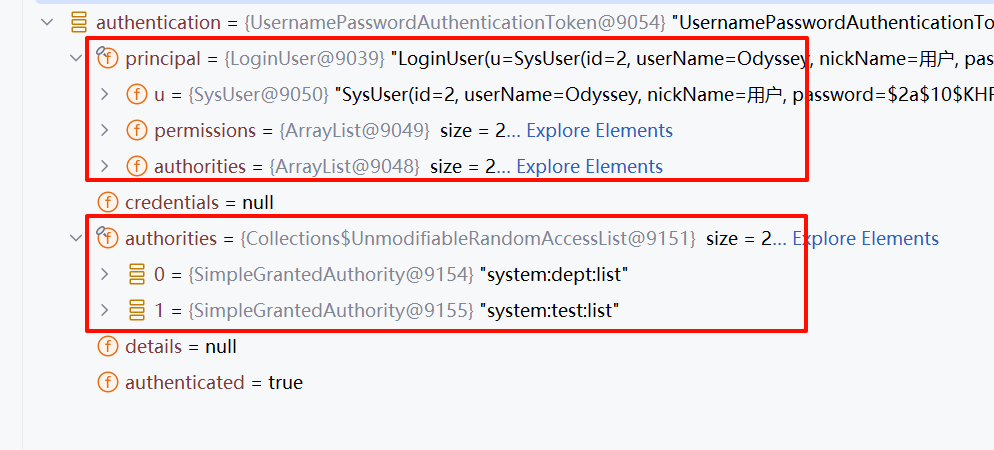Open Explore Elements for ArrayList authorities

(x=589, y=167)
